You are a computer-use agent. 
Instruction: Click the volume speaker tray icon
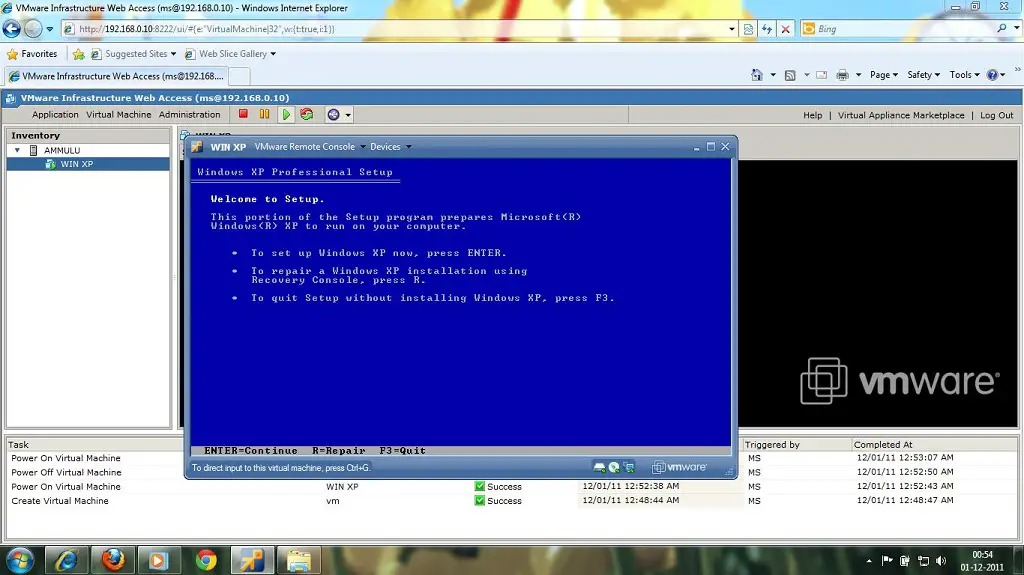(x=941, y=561)
